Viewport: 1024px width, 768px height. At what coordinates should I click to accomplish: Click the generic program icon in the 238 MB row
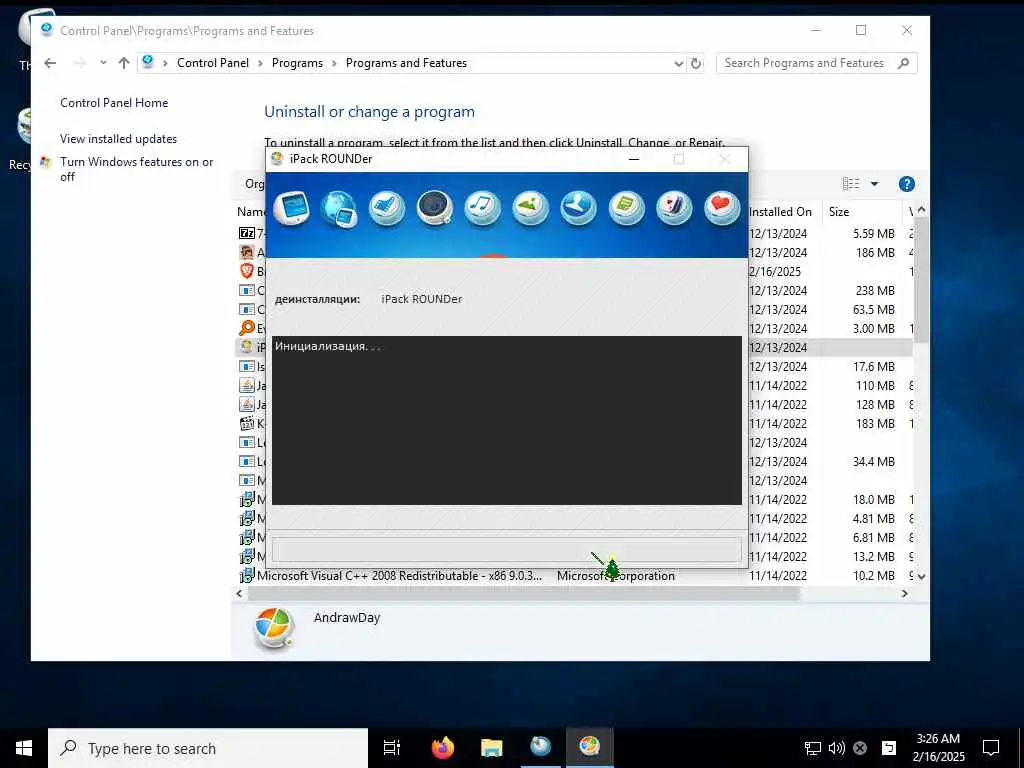247,290
